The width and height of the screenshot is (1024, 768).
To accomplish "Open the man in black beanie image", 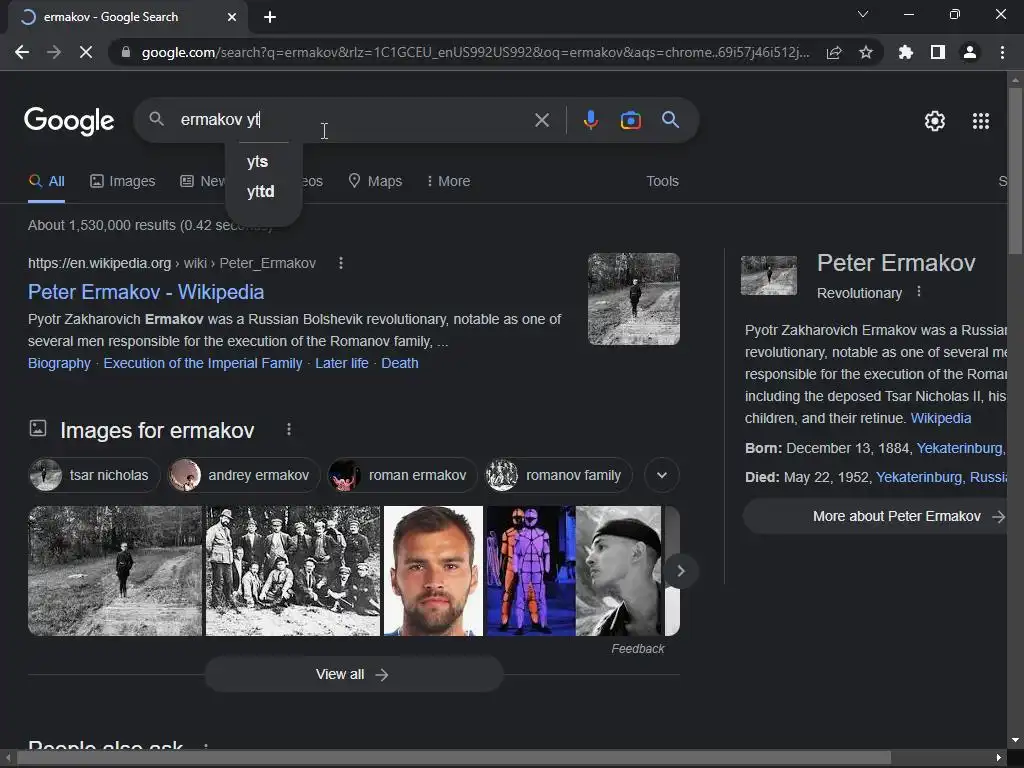I will (618, 571).
